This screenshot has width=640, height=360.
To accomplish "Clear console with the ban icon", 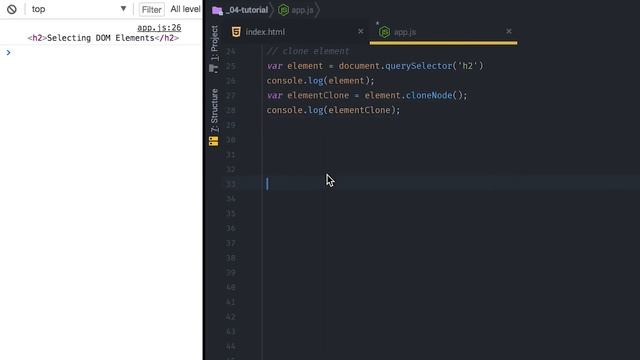I will click(11, 9).
